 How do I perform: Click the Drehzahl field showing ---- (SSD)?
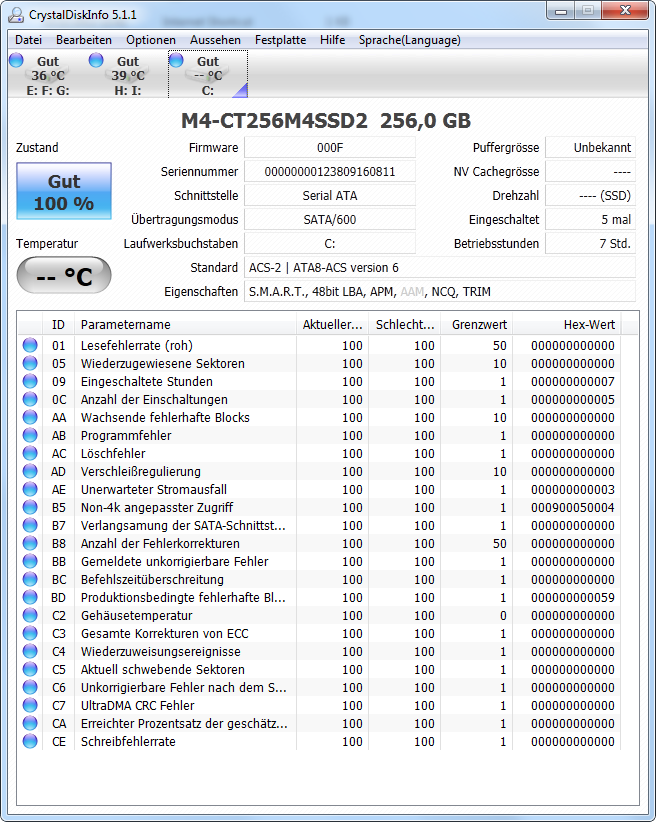click(x=590, y=196)
